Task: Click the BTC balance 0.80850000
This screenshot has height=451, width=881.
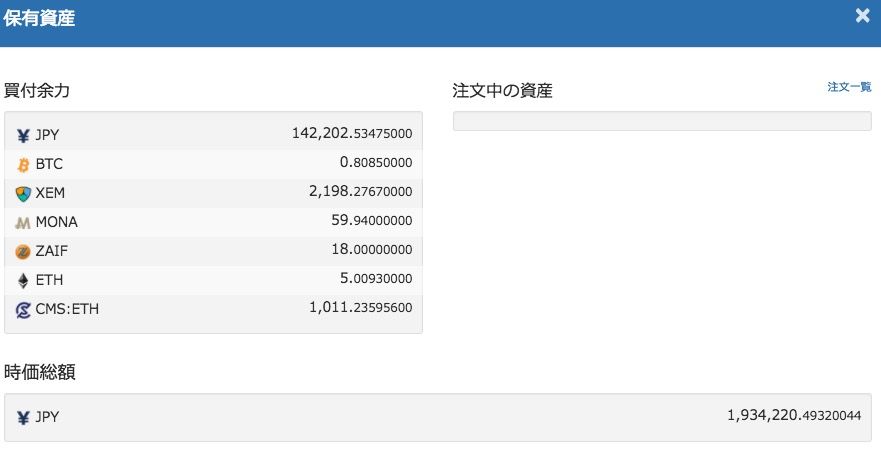Action: [376, 163]
